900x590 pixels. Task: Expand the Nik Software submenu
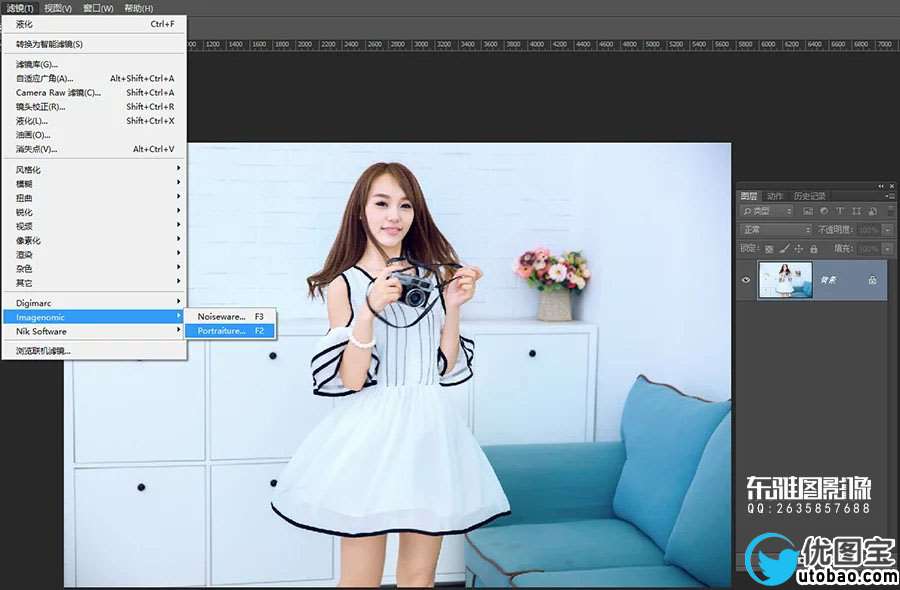[95, 331]
